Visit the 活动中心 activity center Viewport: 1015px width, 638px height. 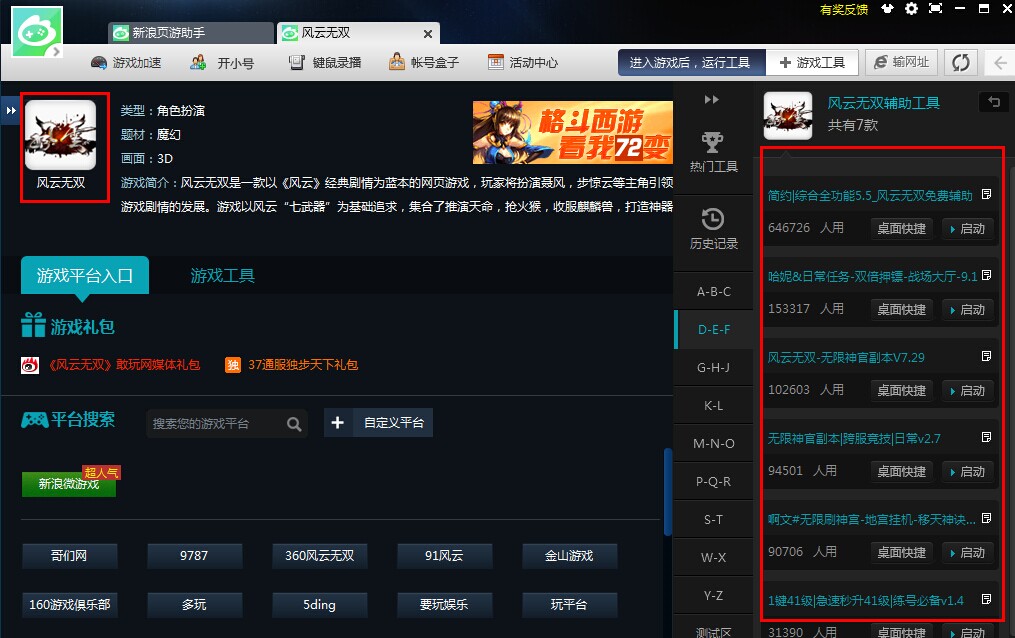(x=521, y=62)
